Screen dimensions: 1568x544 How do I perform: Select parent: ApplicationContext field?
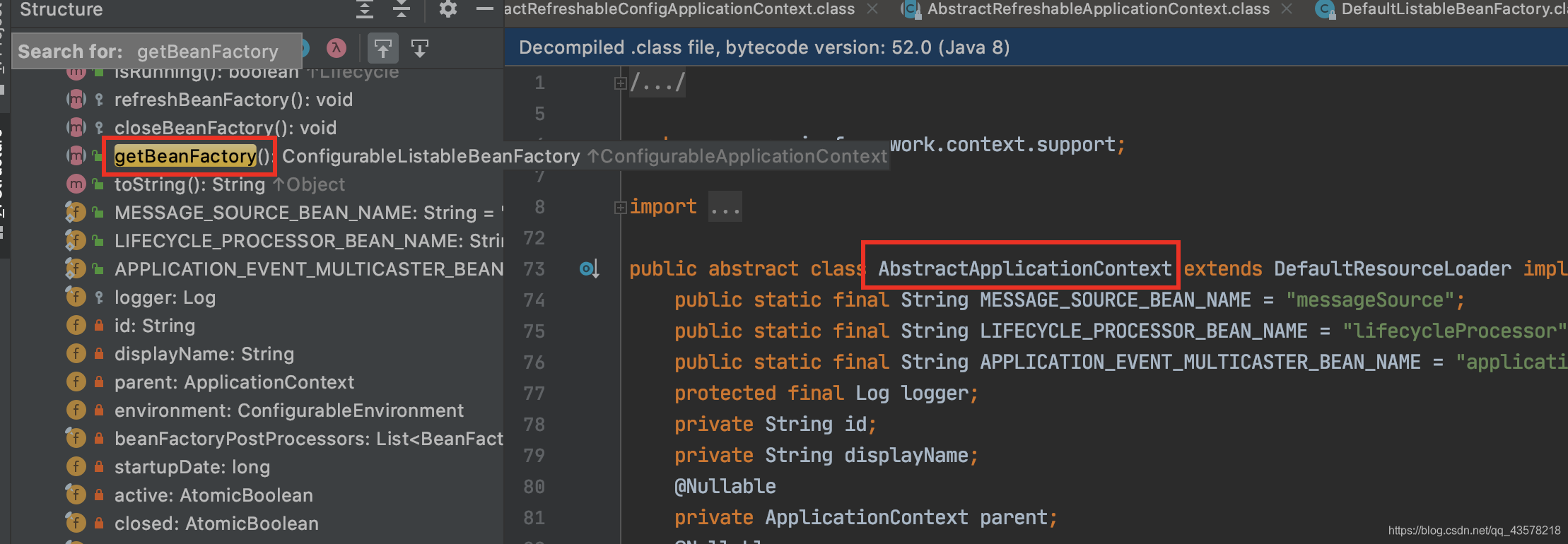pos(234,382)
